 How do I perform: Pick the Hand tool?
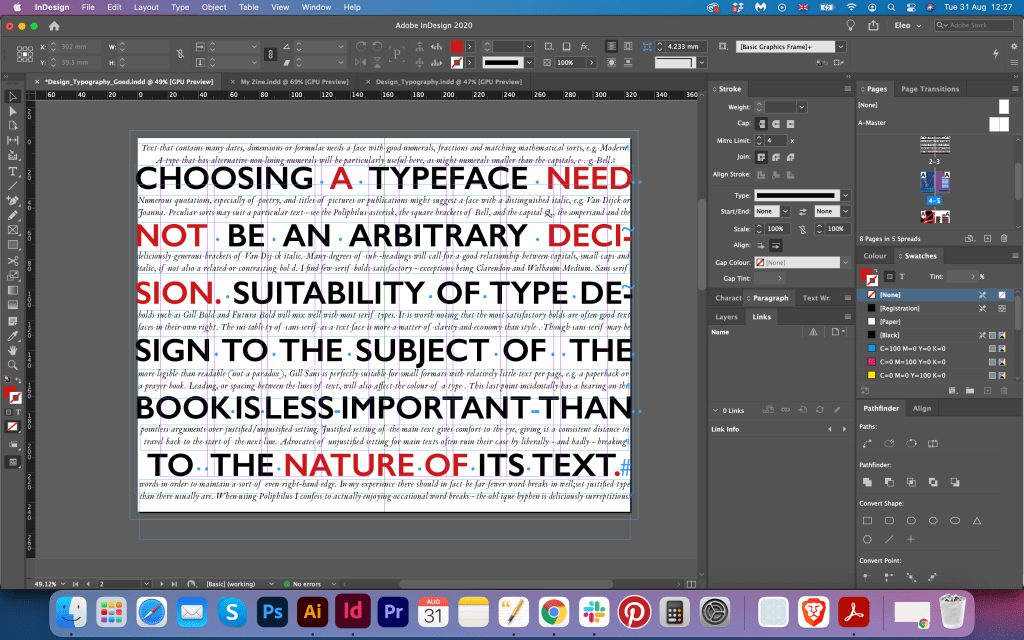pos(13,349)
